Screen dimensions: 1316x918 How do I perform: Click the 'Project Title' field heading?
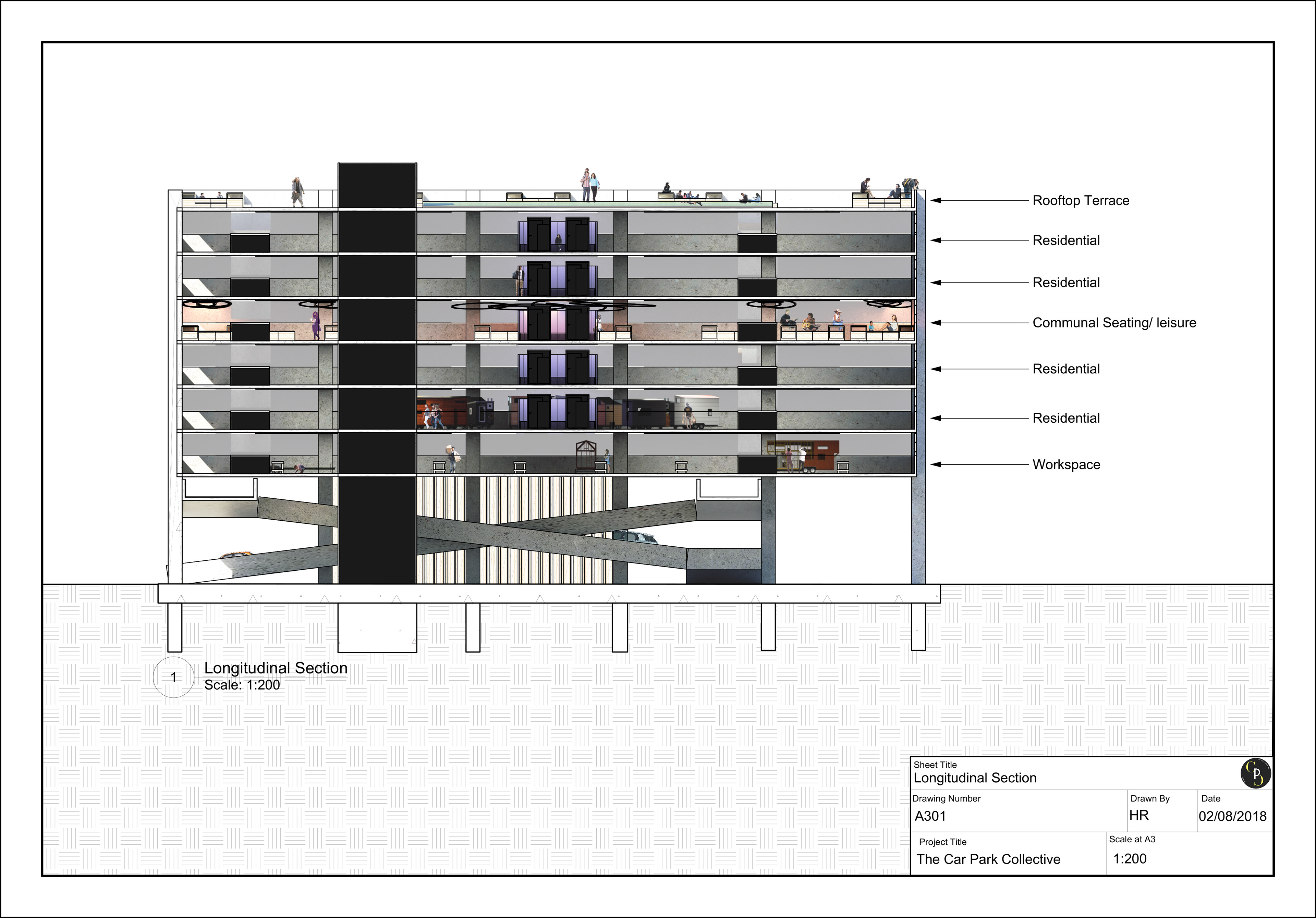[942, 842]
